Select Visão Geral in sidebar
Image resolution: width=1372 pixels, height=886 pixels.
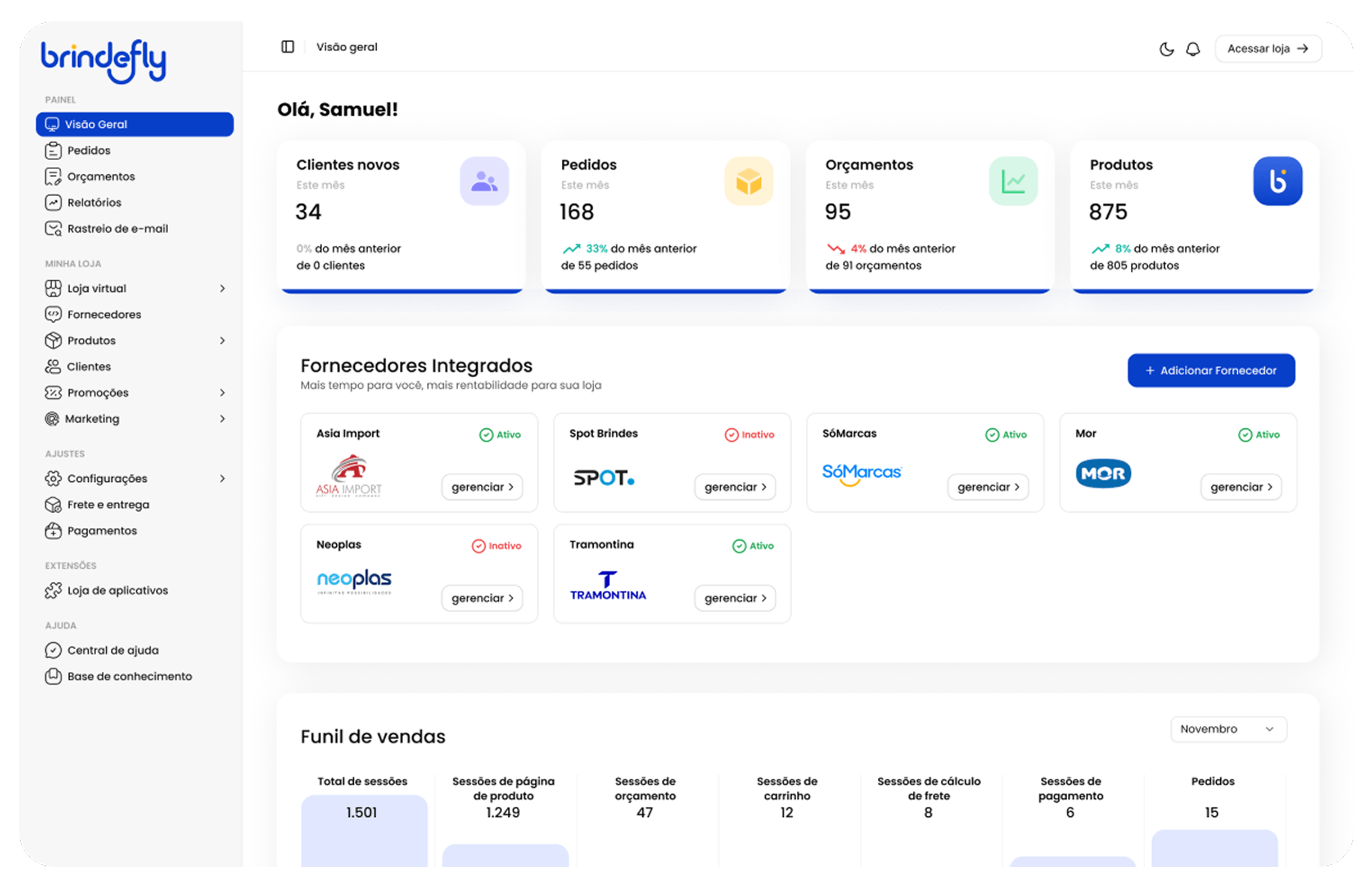pyautogui.click(x=134, y=124)
